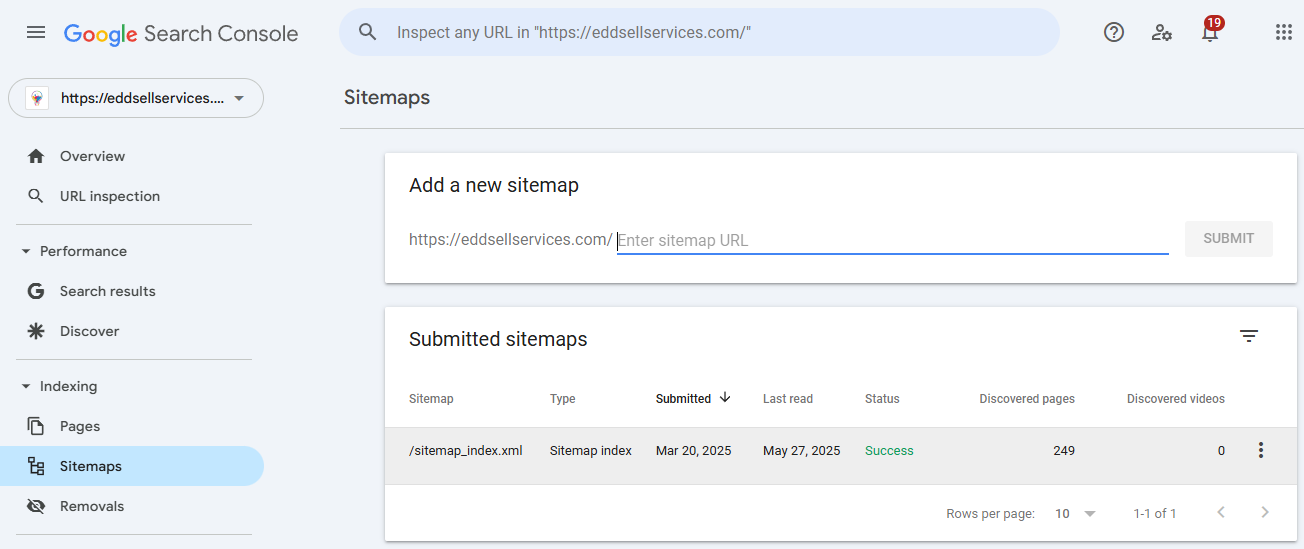Click the Submitted column sort arrow
The width and height of the screenshot is (1304, 549).
tap(725, 397)
